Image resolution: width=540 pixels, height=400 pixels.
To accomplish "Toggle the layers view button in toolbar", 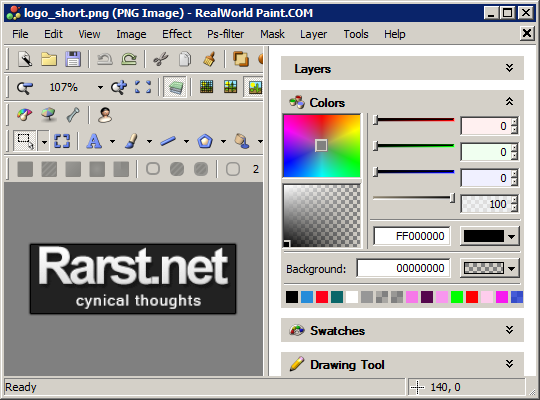I will 175,87.
